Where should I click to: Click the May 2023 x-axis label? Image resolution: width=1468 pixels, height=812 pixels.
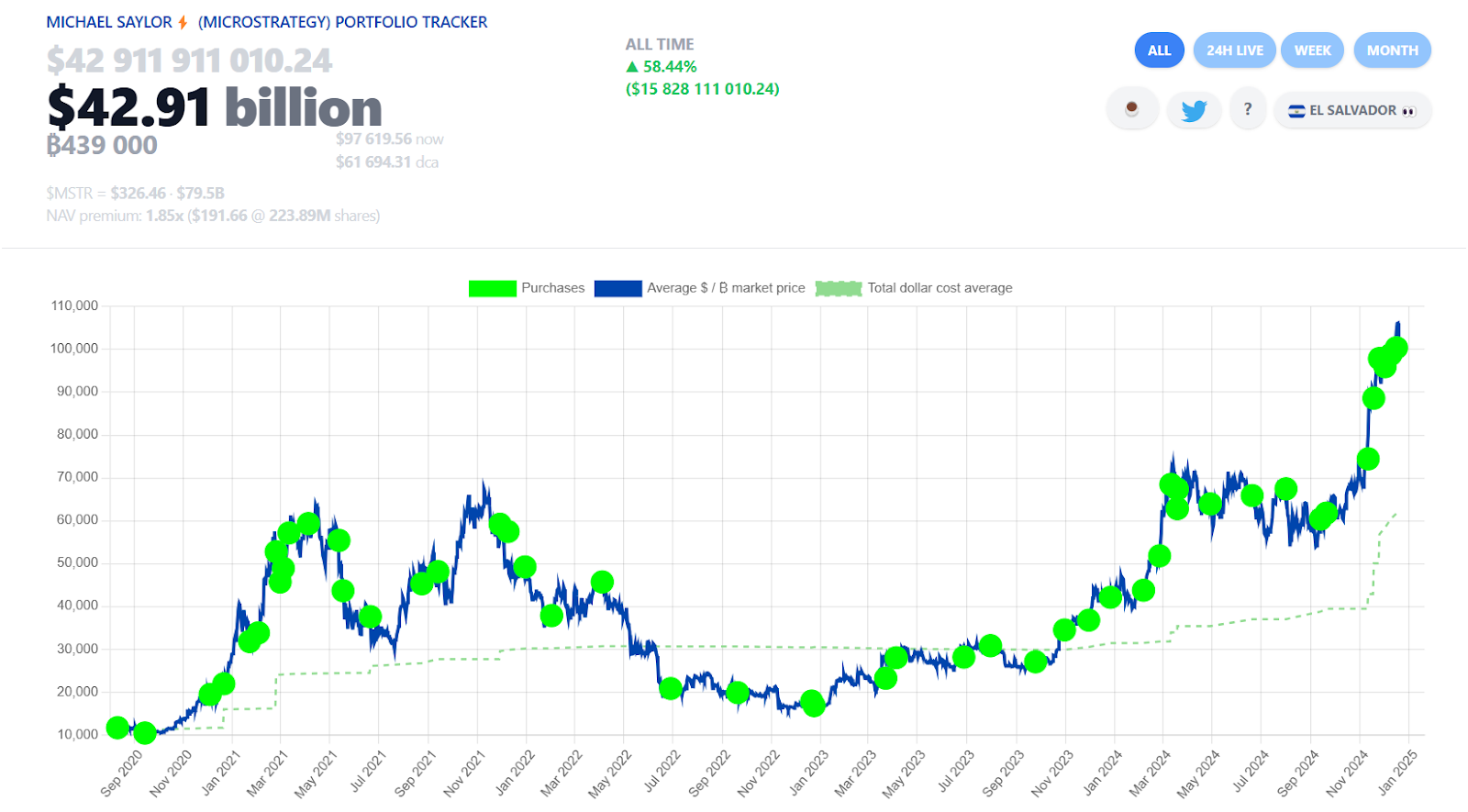905,773
